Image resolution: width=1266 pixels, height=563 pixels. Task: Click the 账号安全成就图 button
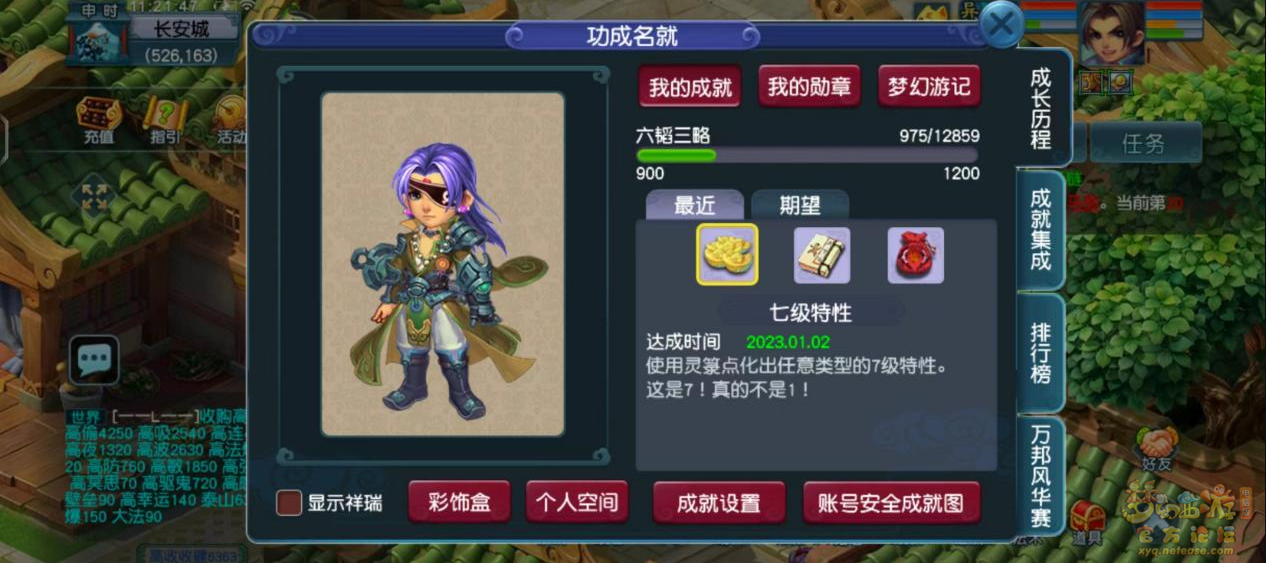tap(892, 503)
